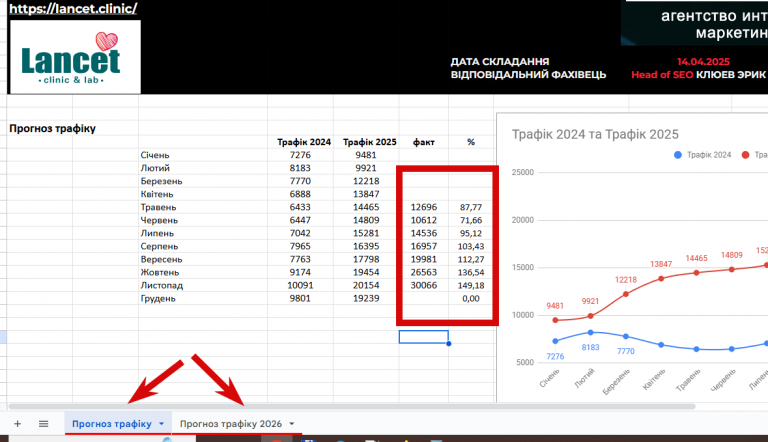This screenshot has width=768, height=442.
Task: Click the date 14.04.2025 in header
Action: pyautogui.click(x=703, y=62)
